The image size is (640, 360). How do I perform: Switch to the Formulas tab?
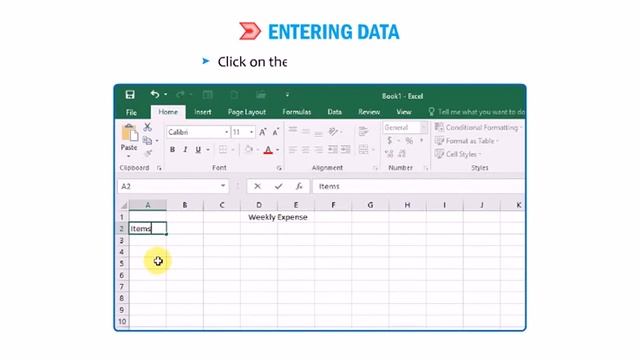click(x=297, y=112)
